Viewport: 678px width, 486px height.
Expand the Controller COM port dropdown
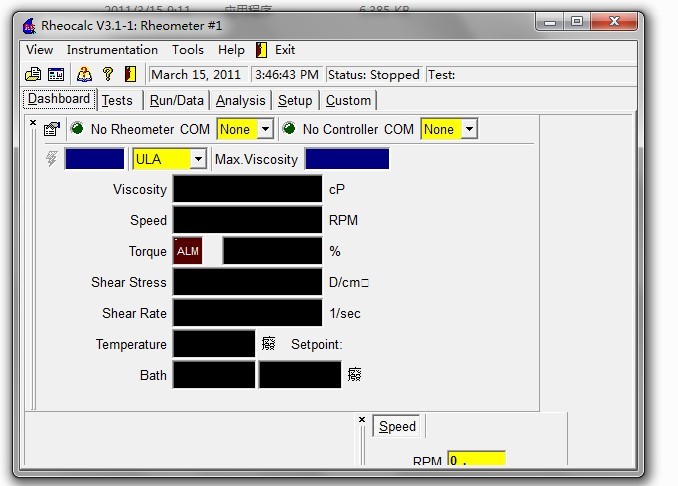469,129
